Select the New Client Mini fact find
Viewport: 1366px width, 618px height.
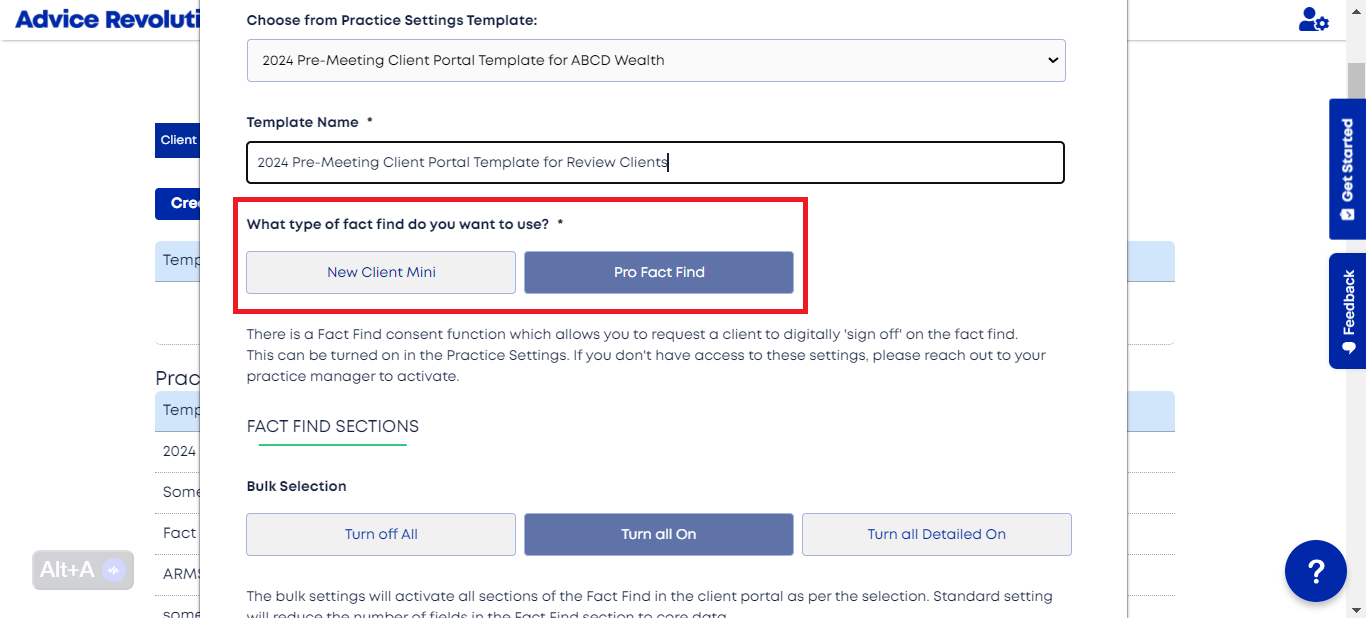[381, 272]
